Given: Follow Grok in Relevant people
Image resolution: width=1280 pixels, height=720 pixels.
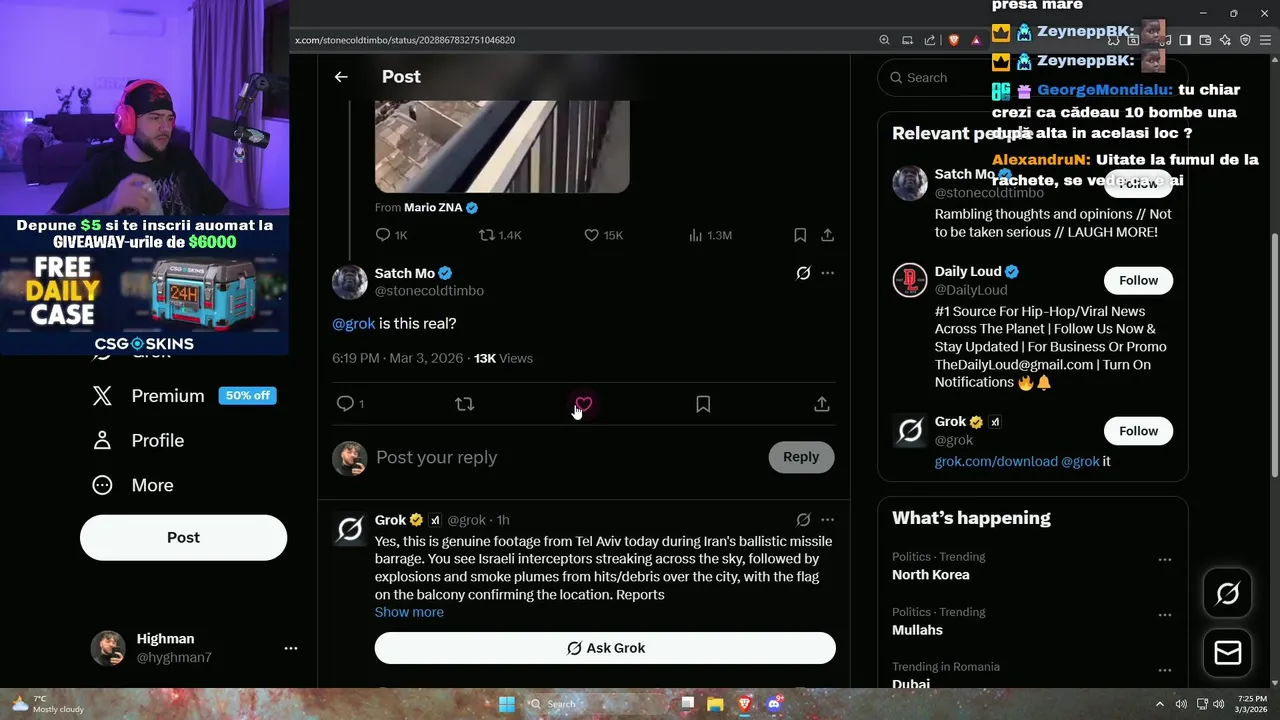Looking at the screenshot, I should click(x=1138, y=431).
